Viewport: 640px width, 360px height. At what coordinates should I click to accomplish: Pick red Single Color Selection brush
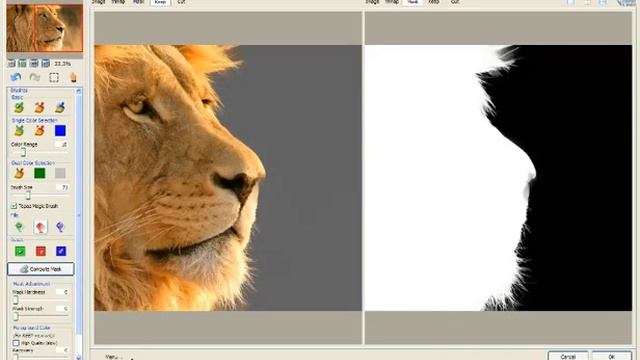40,131
